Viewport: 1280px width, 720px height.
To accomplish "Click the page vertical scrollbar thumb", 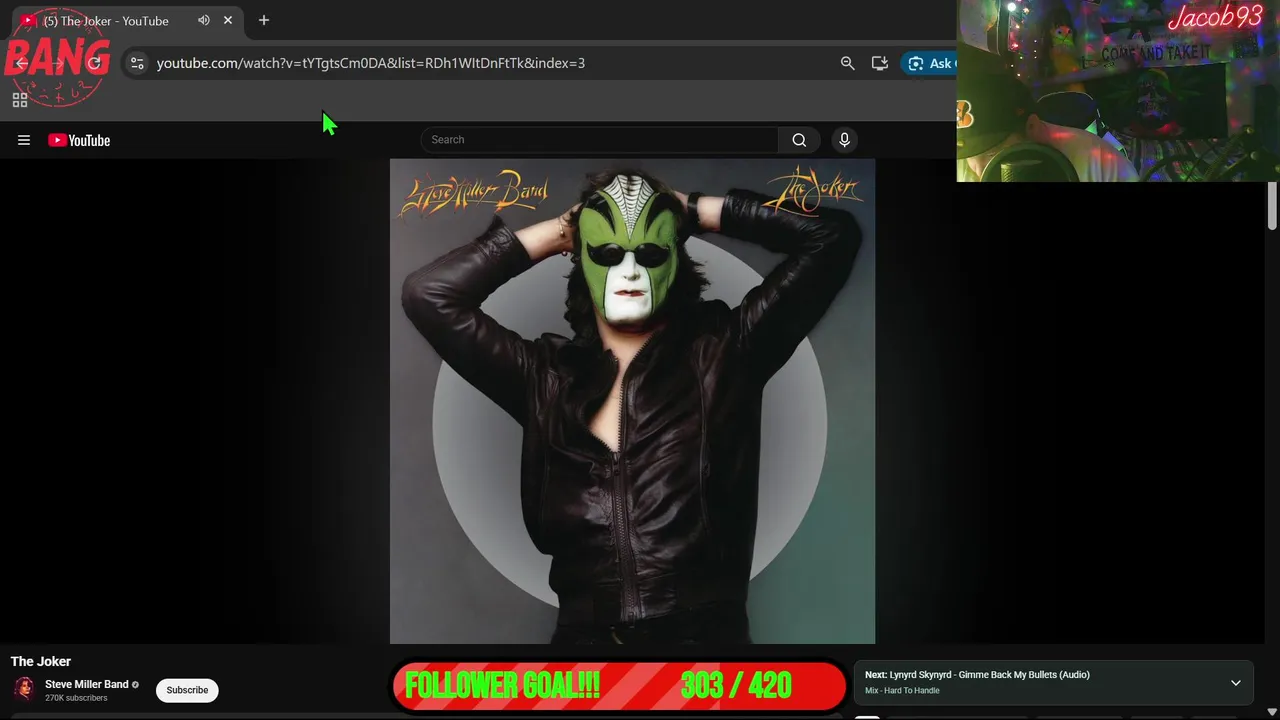I will tap(1272, 206).
